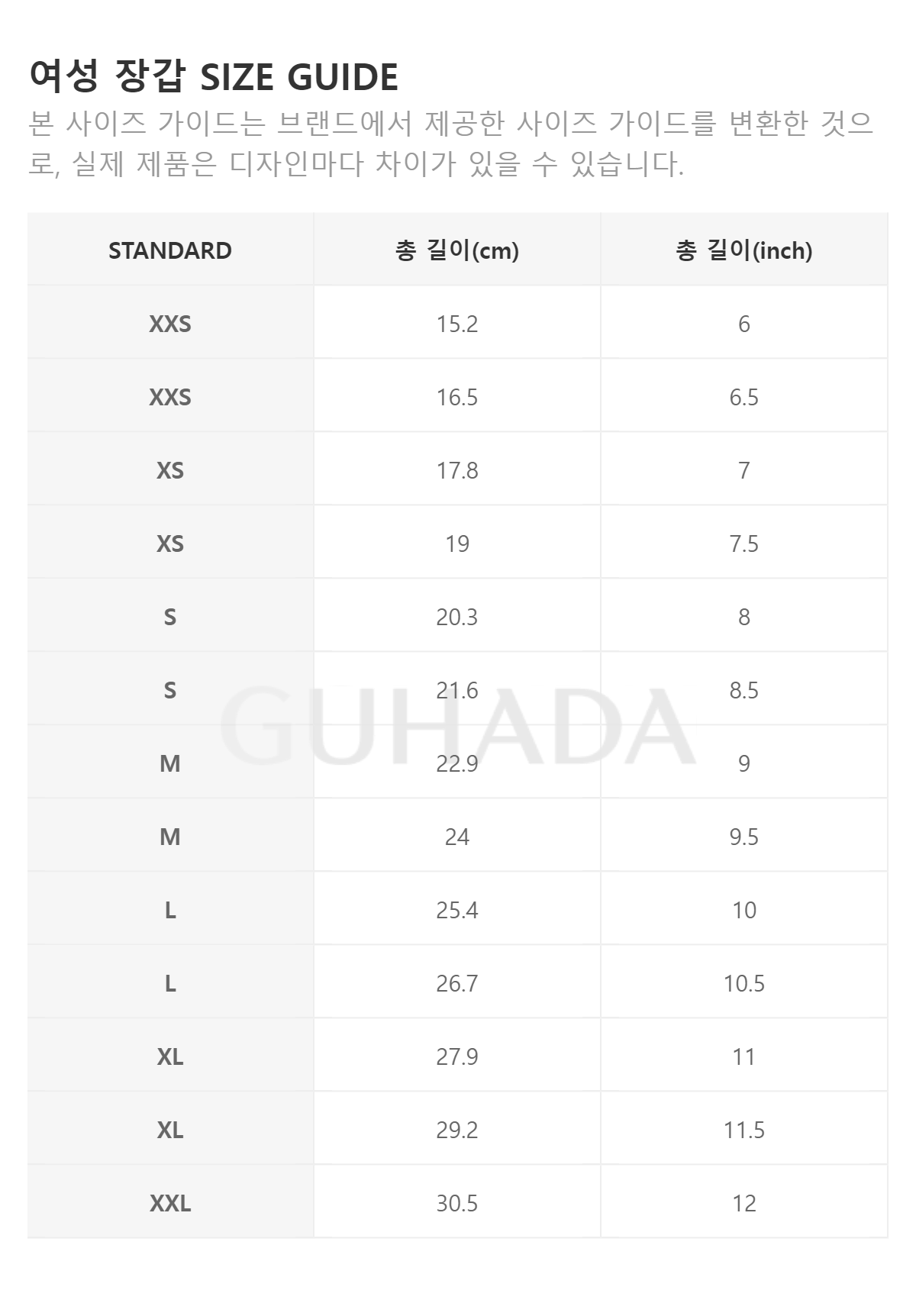This screenshot has width=916, height=1316.
Task: Click the 여성 장갑 SIZE GUIDE heading
Action: 214,76
